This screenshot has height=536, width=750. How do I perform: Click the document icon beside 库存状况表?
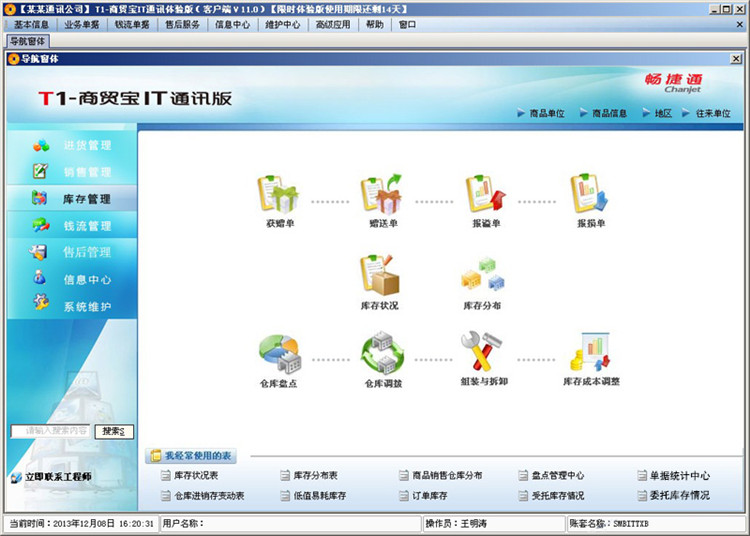165,475
